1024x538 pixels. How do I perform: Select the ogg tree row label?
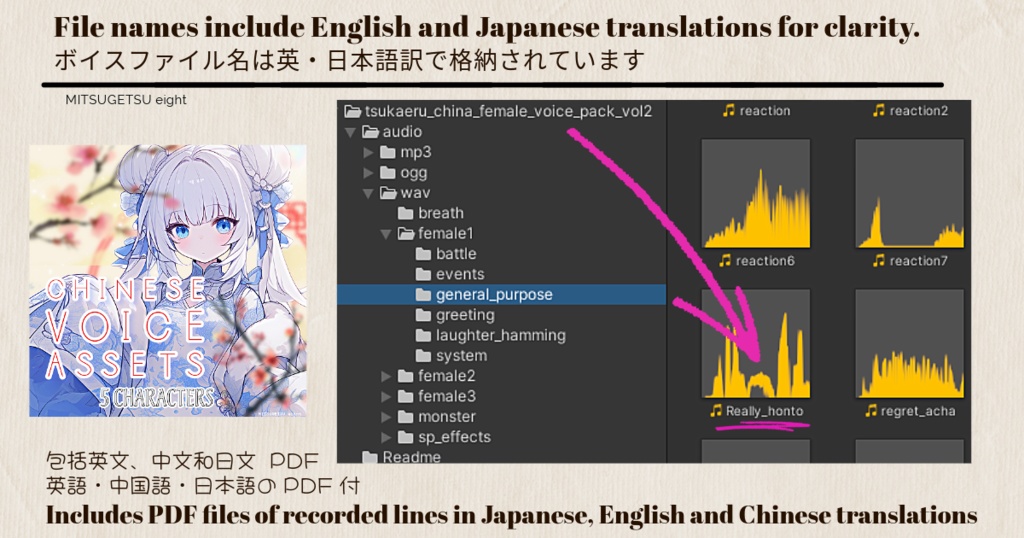(414, 173)
